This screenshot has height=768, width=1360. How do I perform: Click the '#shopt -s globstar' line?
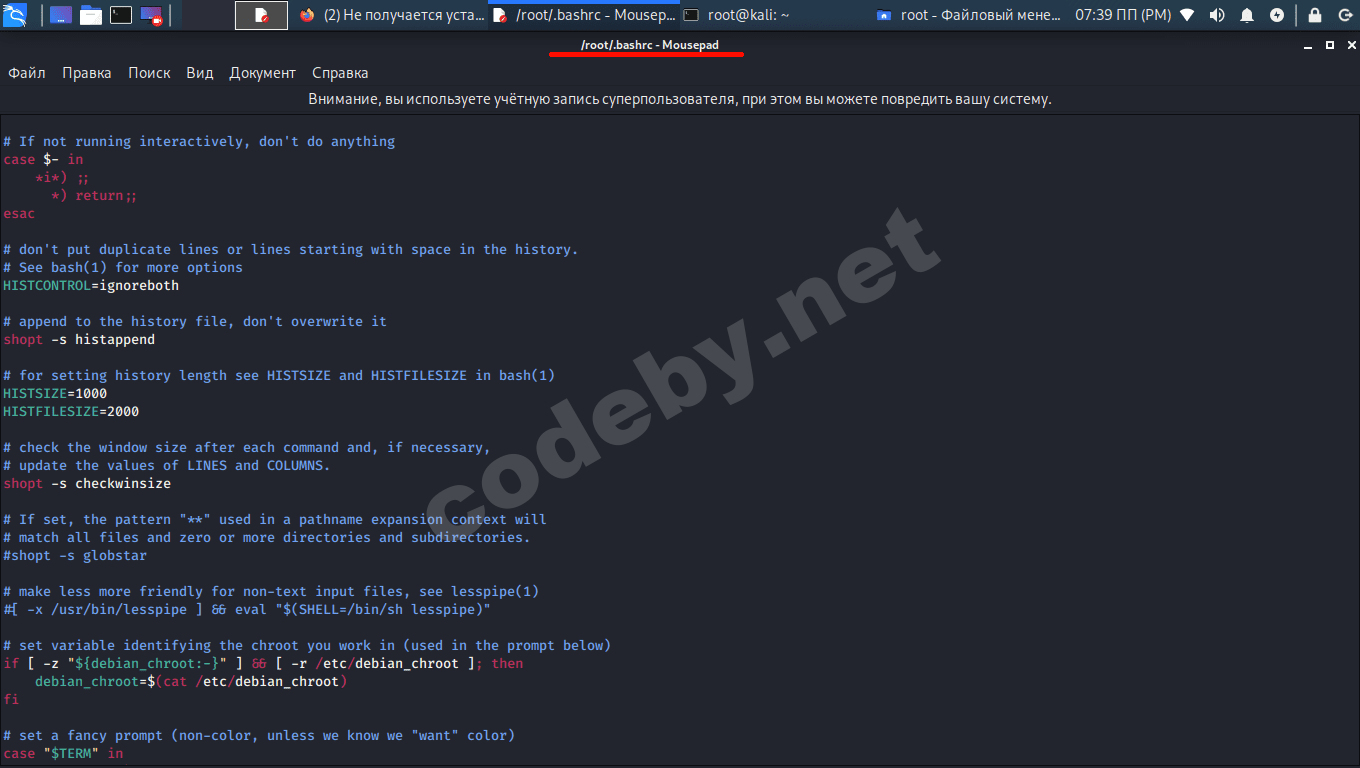point(75,555)
